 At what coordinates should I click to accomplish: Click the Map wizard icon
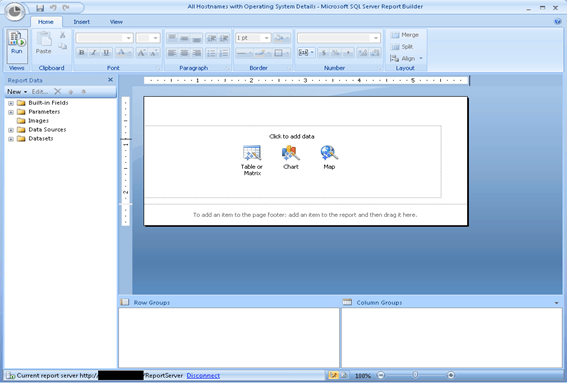(x=329, y=153)
